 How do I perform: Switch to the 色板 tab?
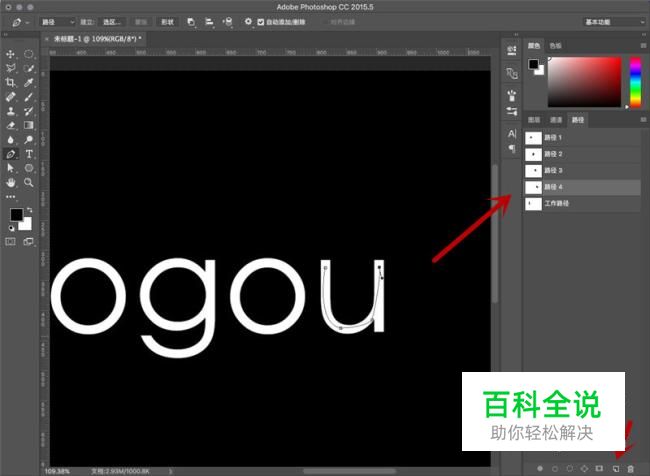tap(555, 46)
